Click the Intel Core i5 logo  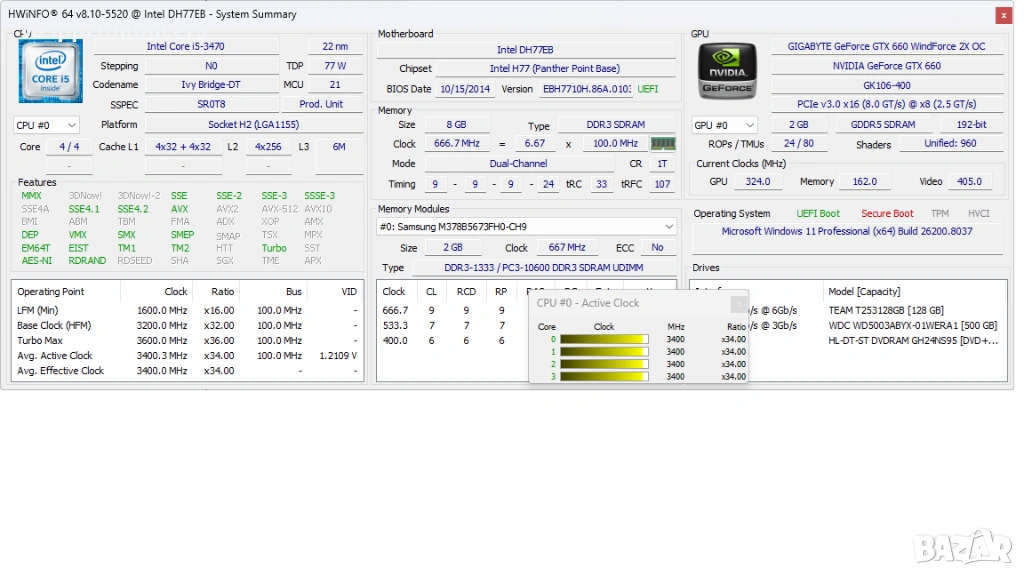pyautogui.click(x=50, y=72)
